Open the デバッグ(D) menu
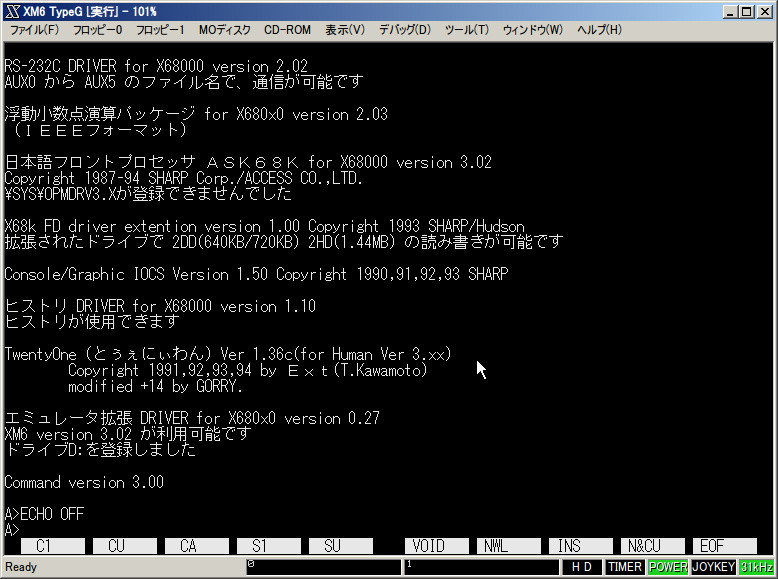 coord(405,30)
